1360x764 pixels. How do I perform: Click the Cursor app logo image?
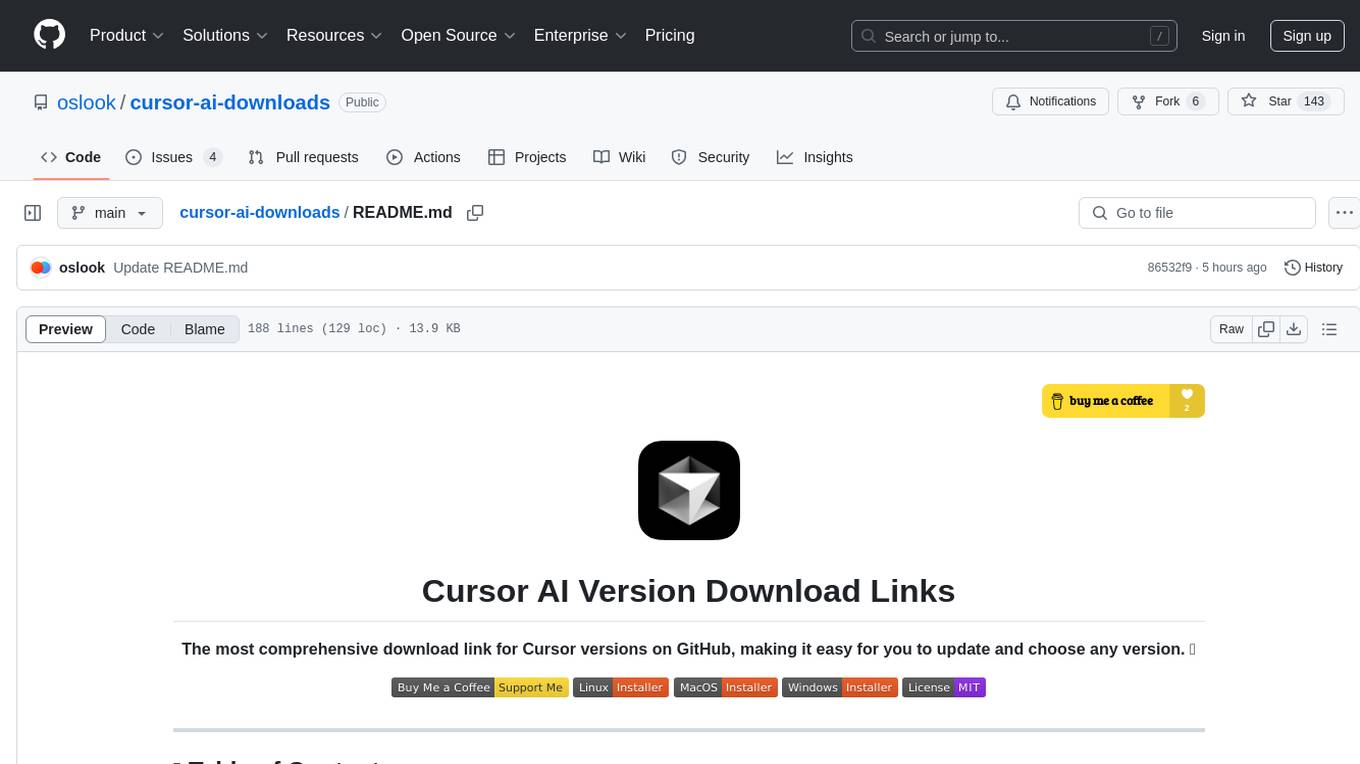[688, 490]
